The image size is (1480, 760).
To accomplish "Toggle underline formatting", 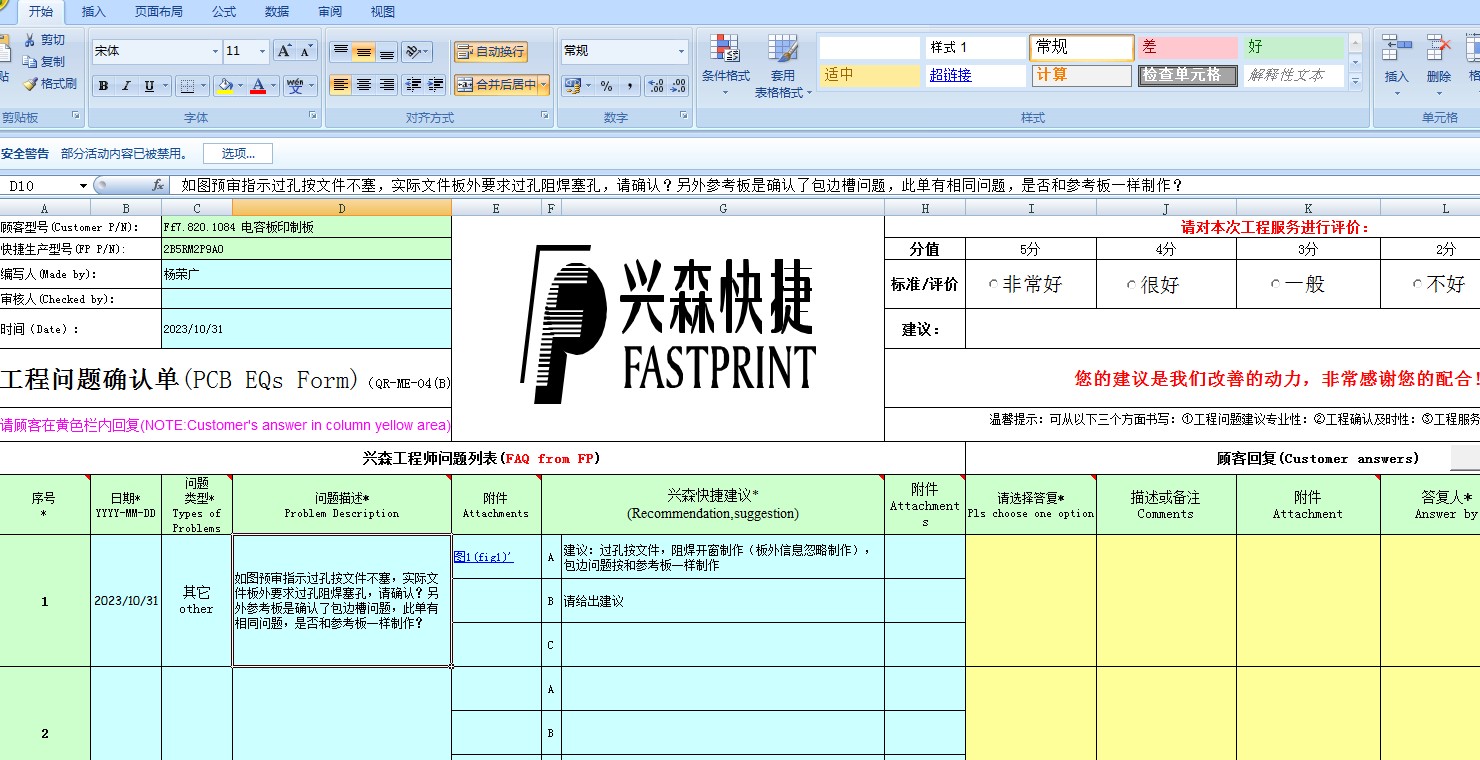I will coord(149,86).
